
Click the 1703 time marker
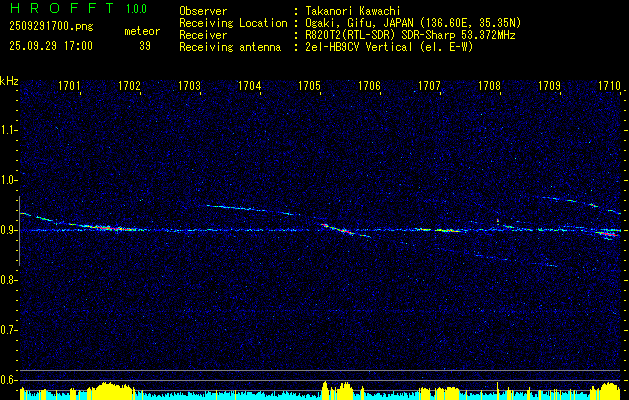point(189,86)
